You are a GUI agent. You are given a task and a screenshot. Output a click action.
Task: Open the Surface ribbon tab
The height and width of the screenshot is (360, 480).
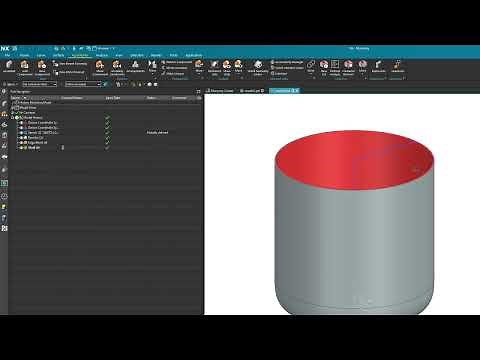[58, 55]
